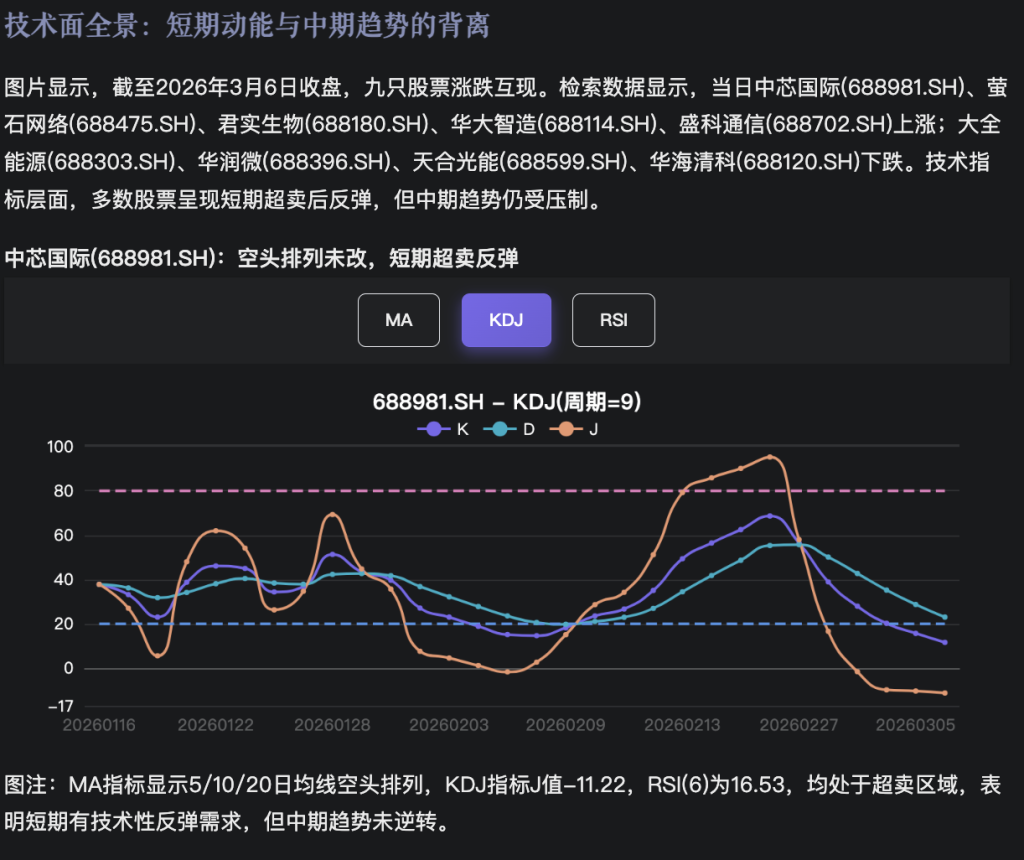Hide the teal D series via legend
Image resolution: width=1024 pixels, height=860 pixels.
513,429
